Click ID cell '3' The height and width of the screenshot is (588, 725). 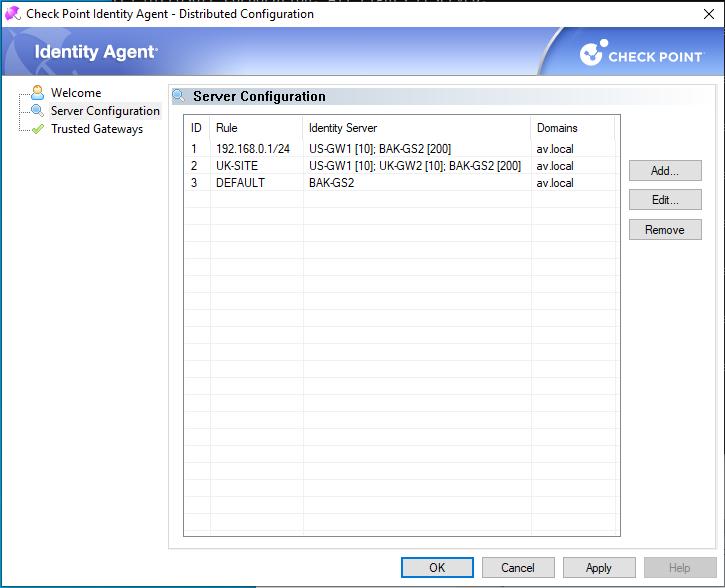pos(194,183)
